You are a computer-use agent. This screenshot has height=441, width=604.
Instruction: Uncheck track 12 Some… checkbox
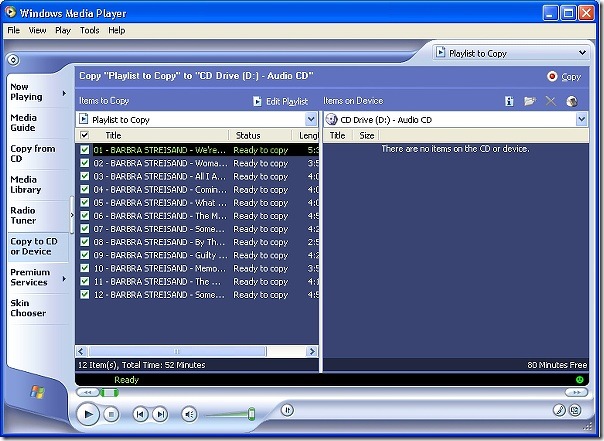84,295
